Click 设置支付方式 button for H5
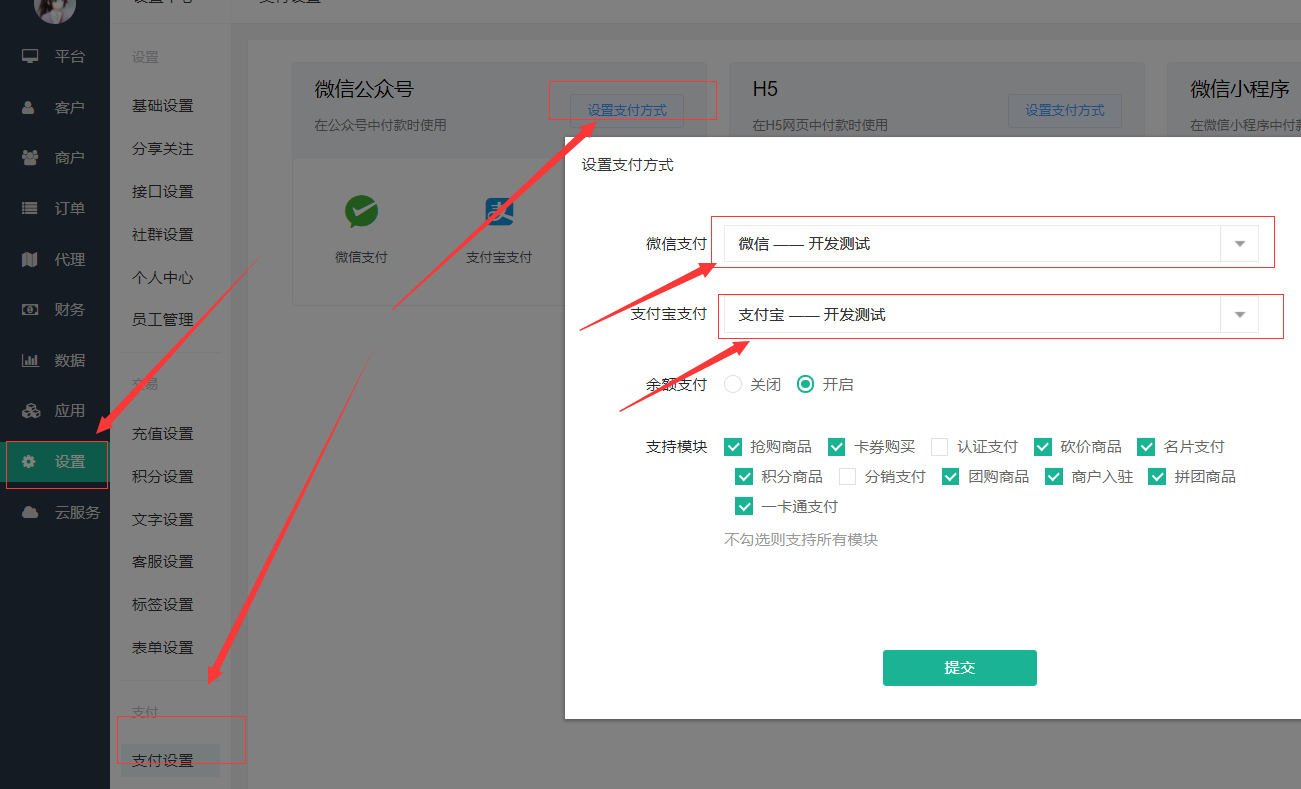Viewport: 1301px width, 789px height. point(1065,110)
